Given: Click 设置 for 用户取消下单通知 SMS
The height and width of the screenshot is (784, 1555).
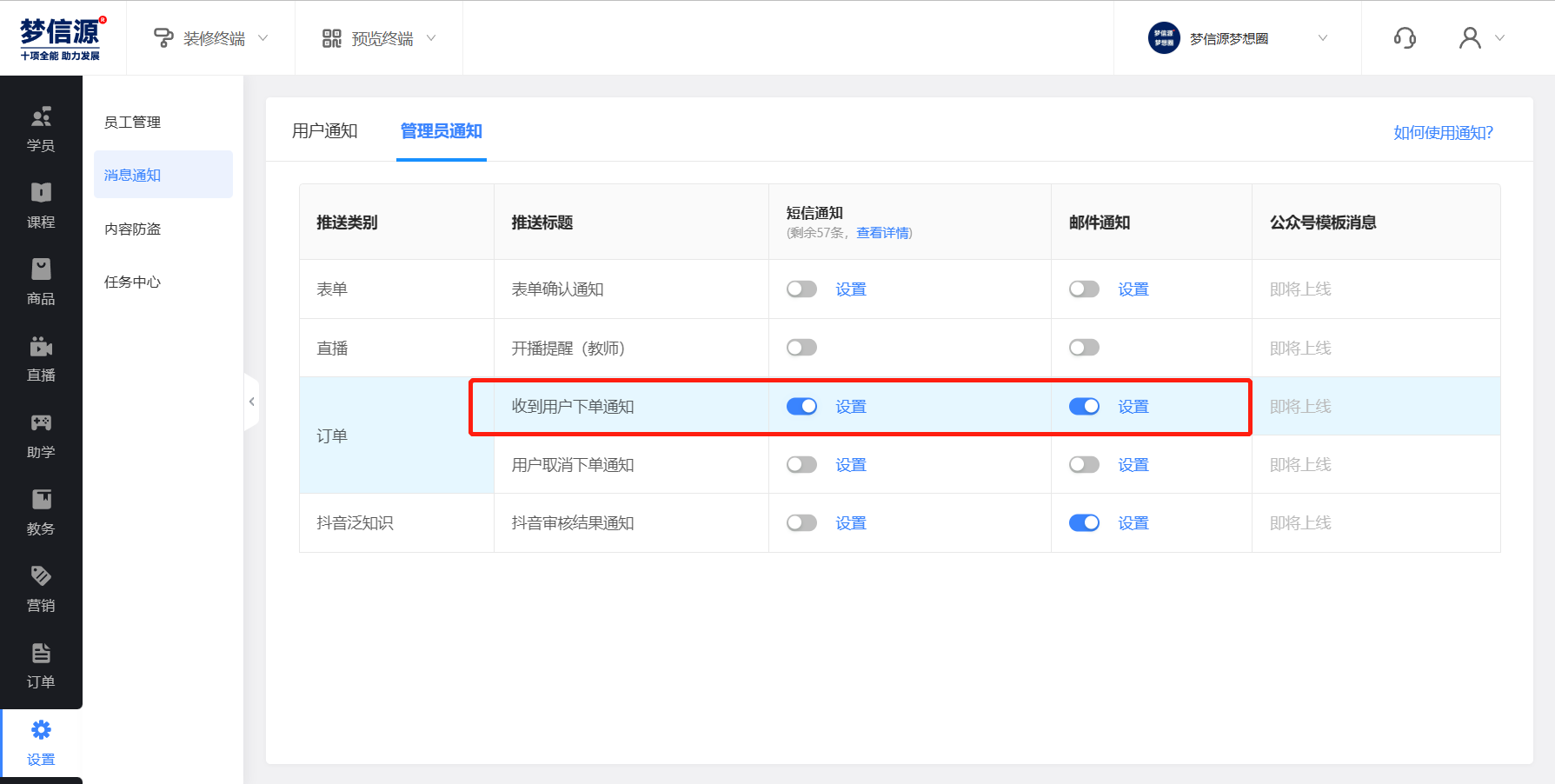Looking at the screenshot, I should [851, 465].
